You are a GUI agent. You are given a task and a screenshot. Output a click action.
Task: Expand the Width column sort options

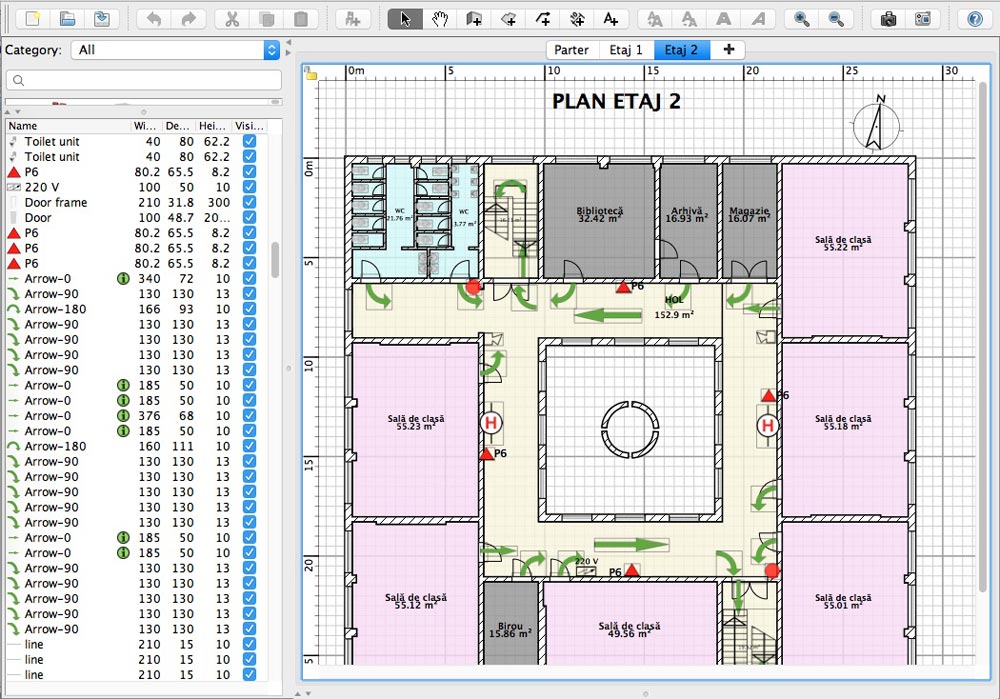[143, 125]
